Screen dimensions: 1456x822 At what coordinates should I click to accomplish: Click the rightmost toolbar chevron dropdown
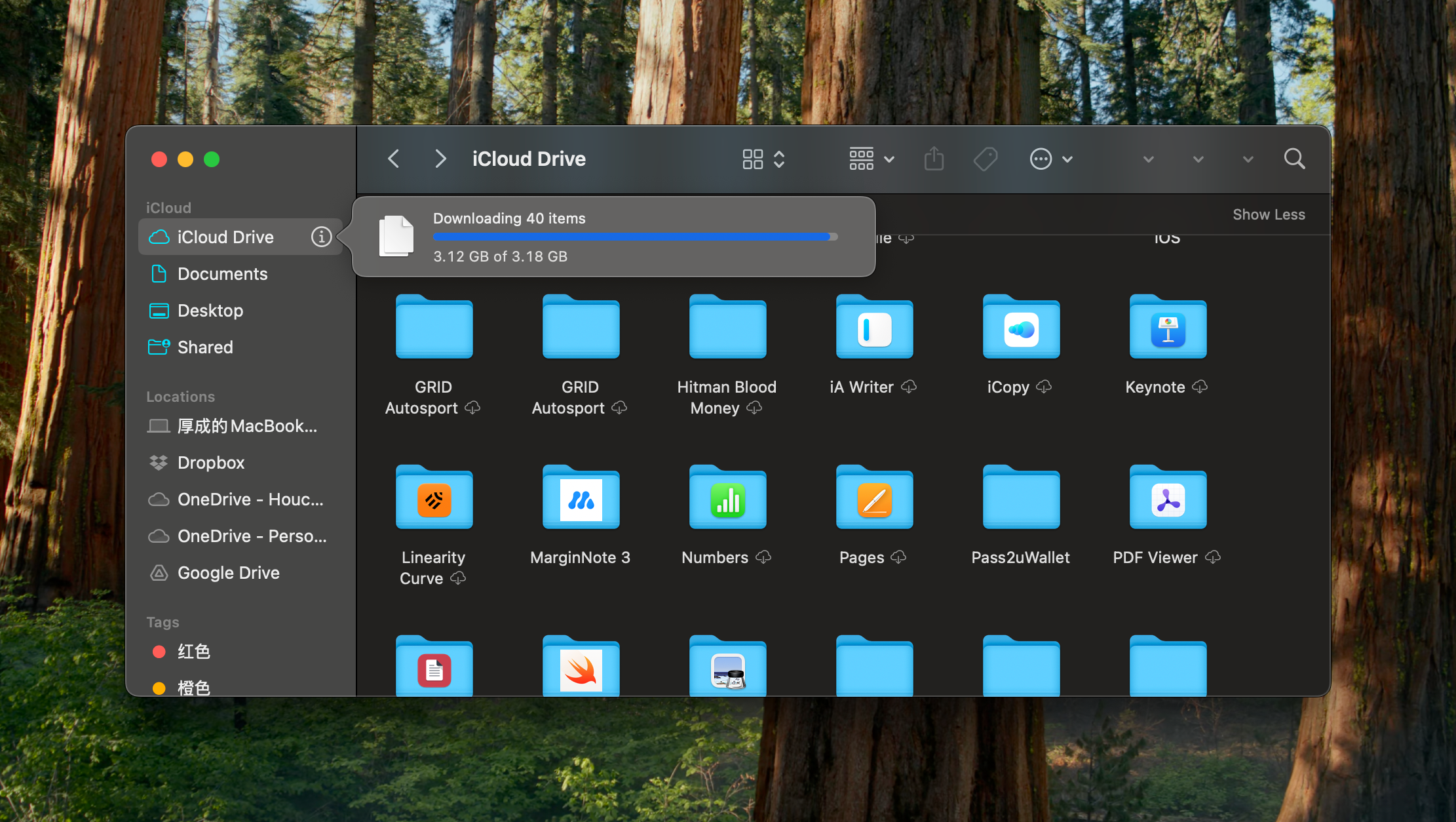1248,159
